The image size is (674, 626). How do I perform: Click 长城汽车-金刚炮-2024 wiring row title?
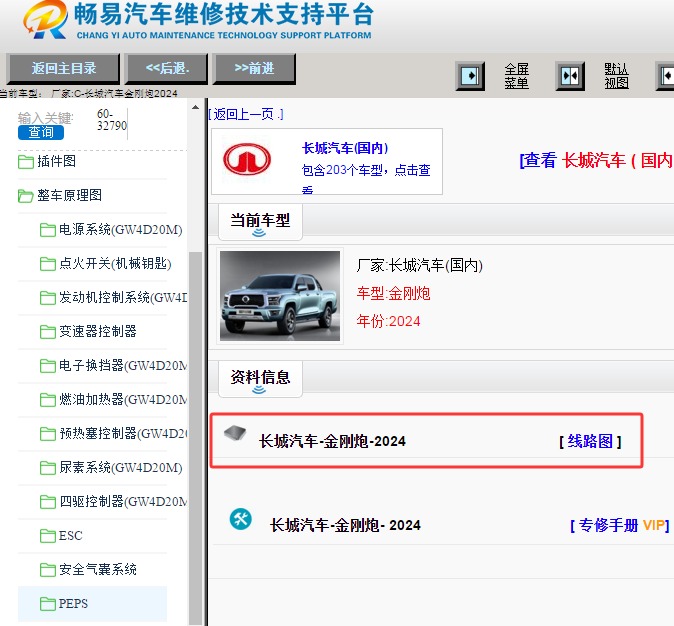pyautogui.click(x=332, y=441)
